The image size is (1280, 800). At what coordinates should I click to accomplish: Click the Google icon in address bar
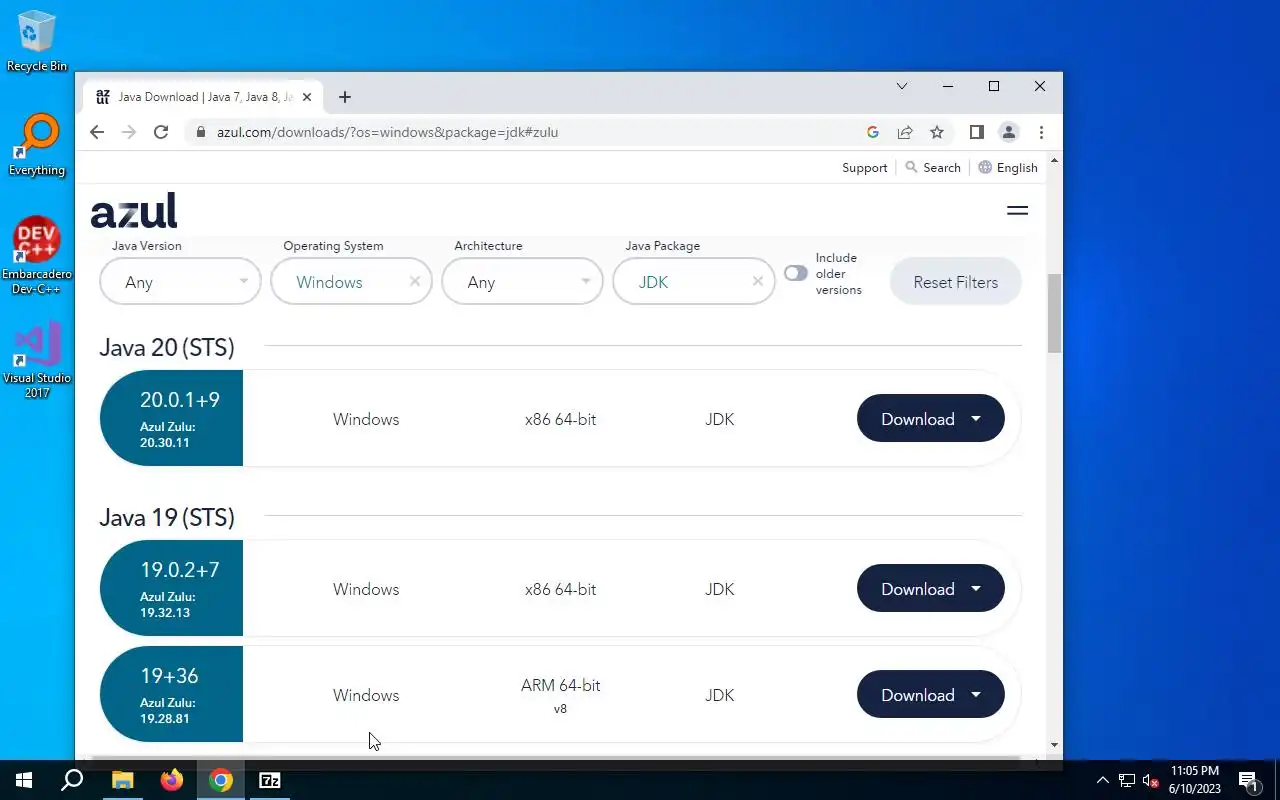tap(873, 132)
